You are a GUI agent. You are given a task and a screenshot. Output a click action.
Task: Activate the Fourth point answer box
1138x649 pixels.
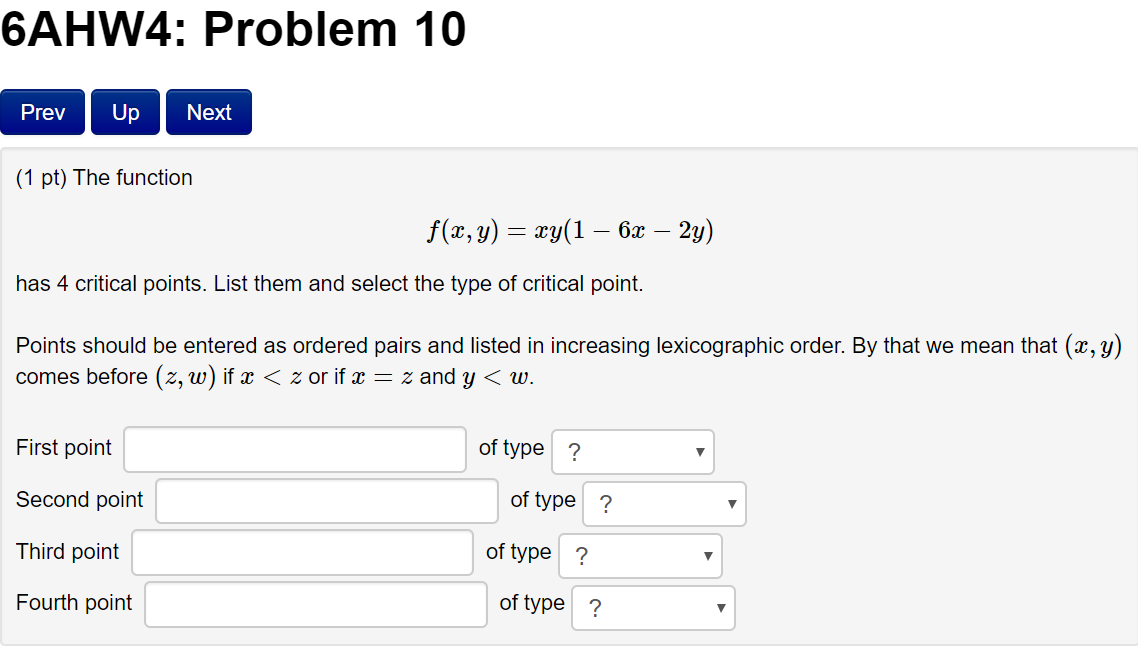[x=315, y=604]
